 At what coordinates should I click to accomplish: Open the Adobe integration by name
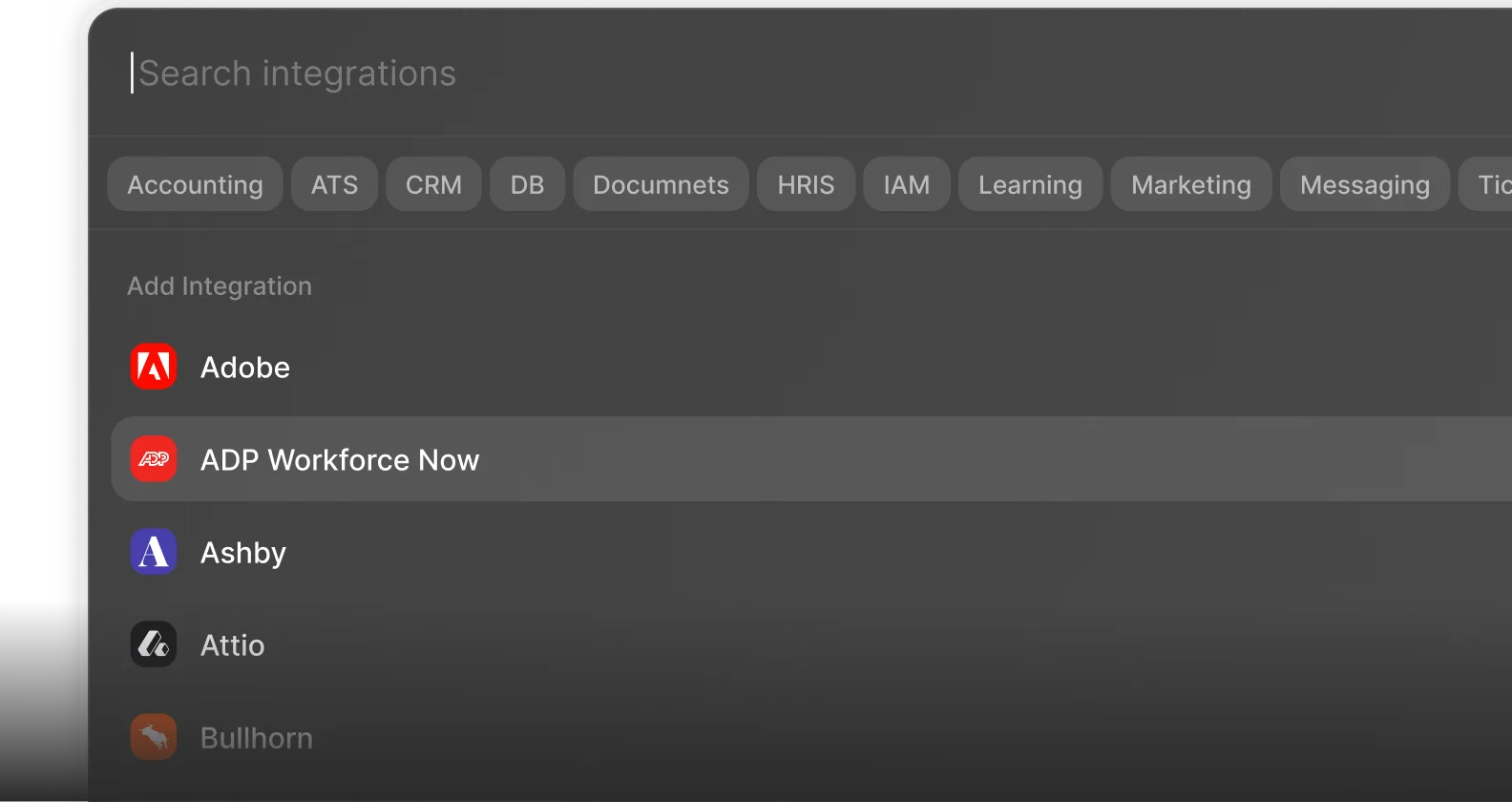coord(245,368)
